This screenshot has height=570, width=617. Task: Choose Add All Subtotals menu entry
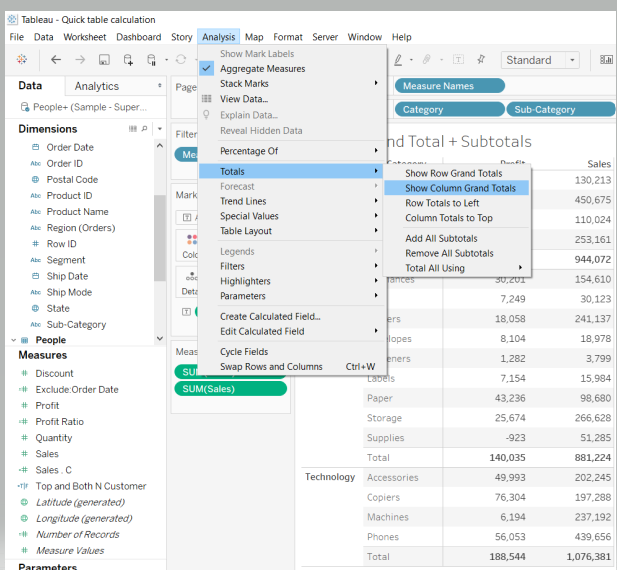click(x=441, y=238)
